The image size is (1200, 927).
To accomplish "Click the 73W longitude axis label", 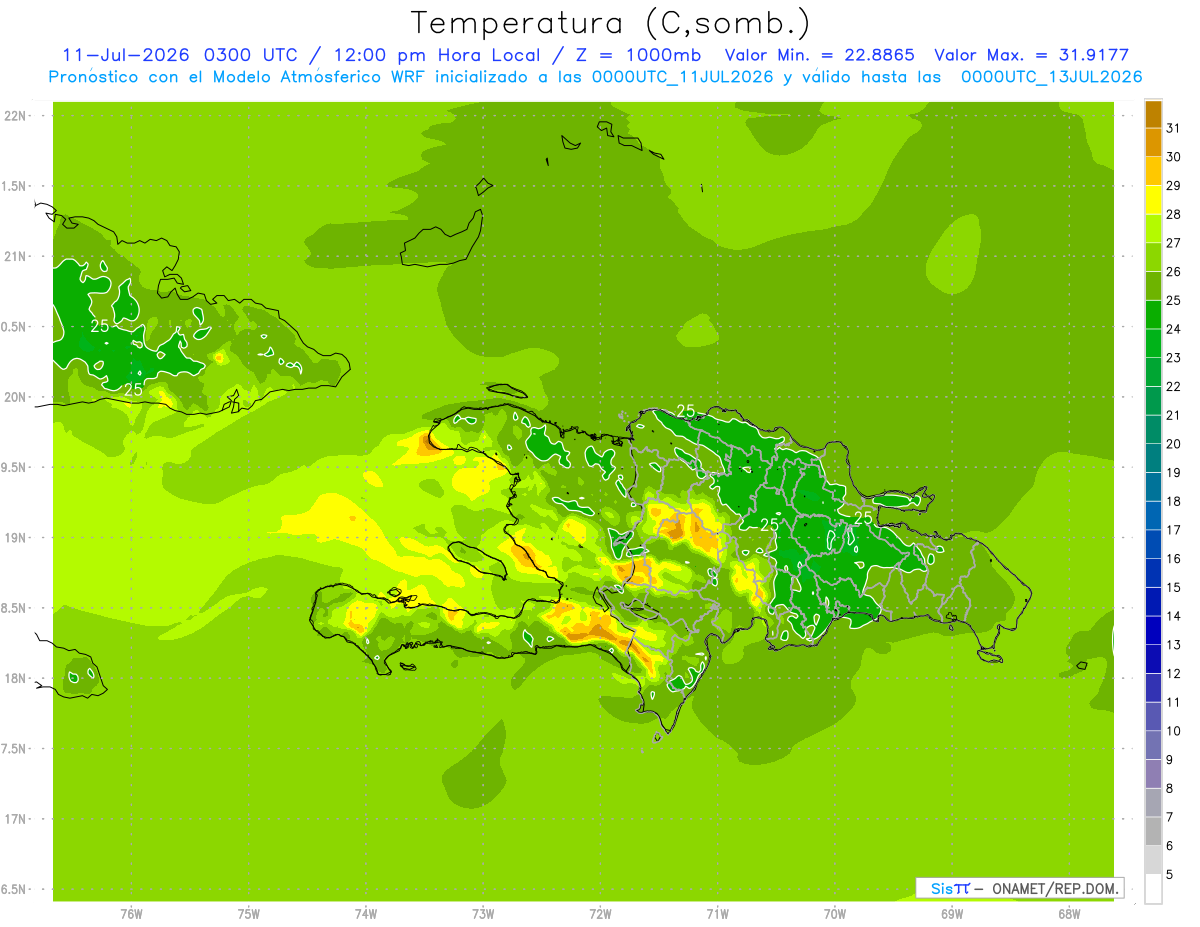I will click(x=483, y=913).
